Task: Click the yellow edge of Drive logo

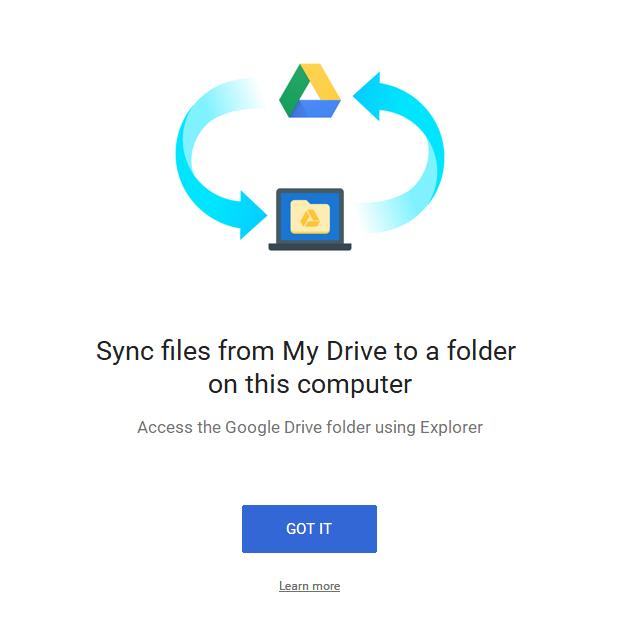Action: point(320,81)
